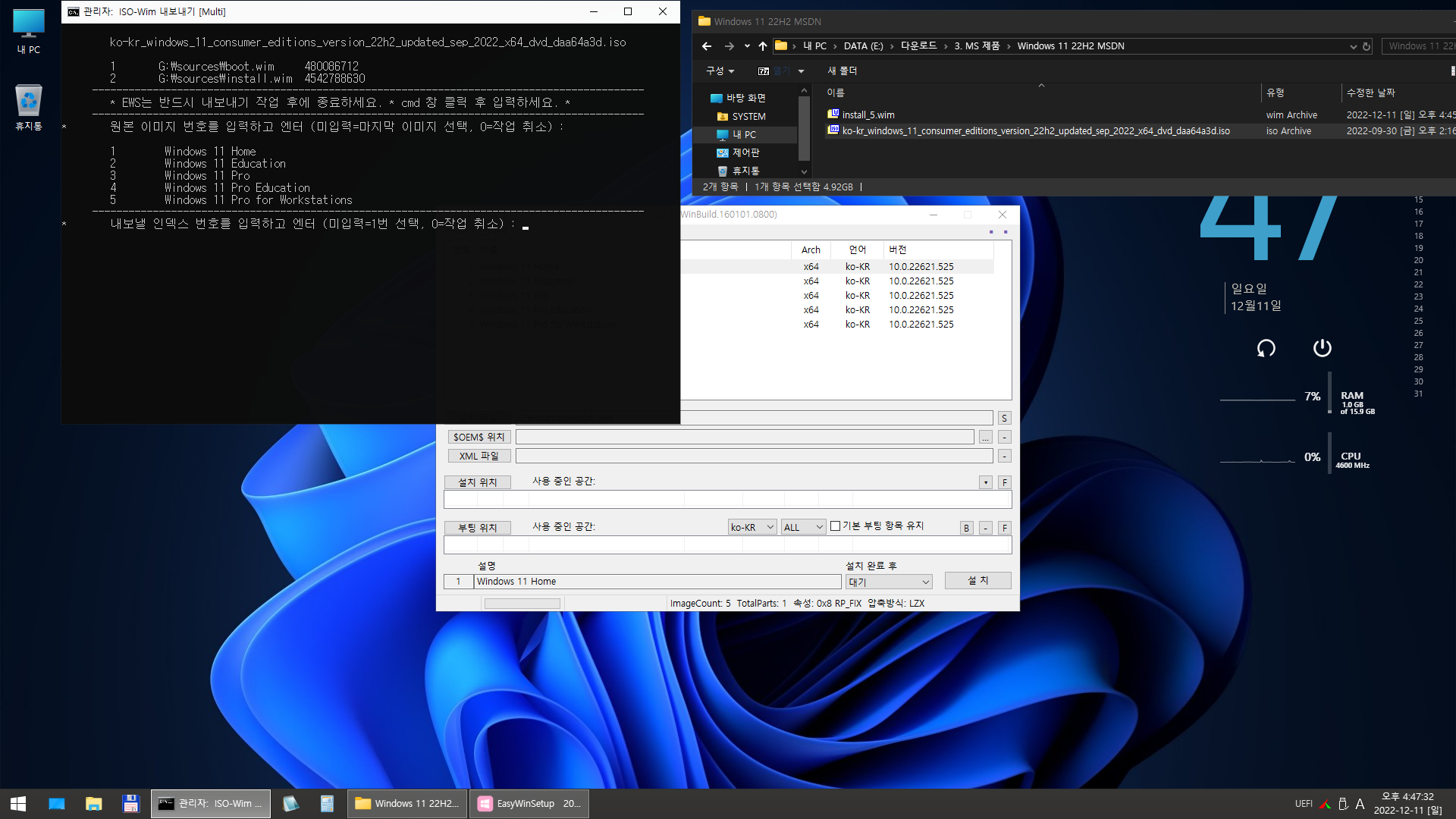This screenshot has width=1456, height=819.
Task: Click the back arrow in Explorer
Action: click(x=707, y=46)
